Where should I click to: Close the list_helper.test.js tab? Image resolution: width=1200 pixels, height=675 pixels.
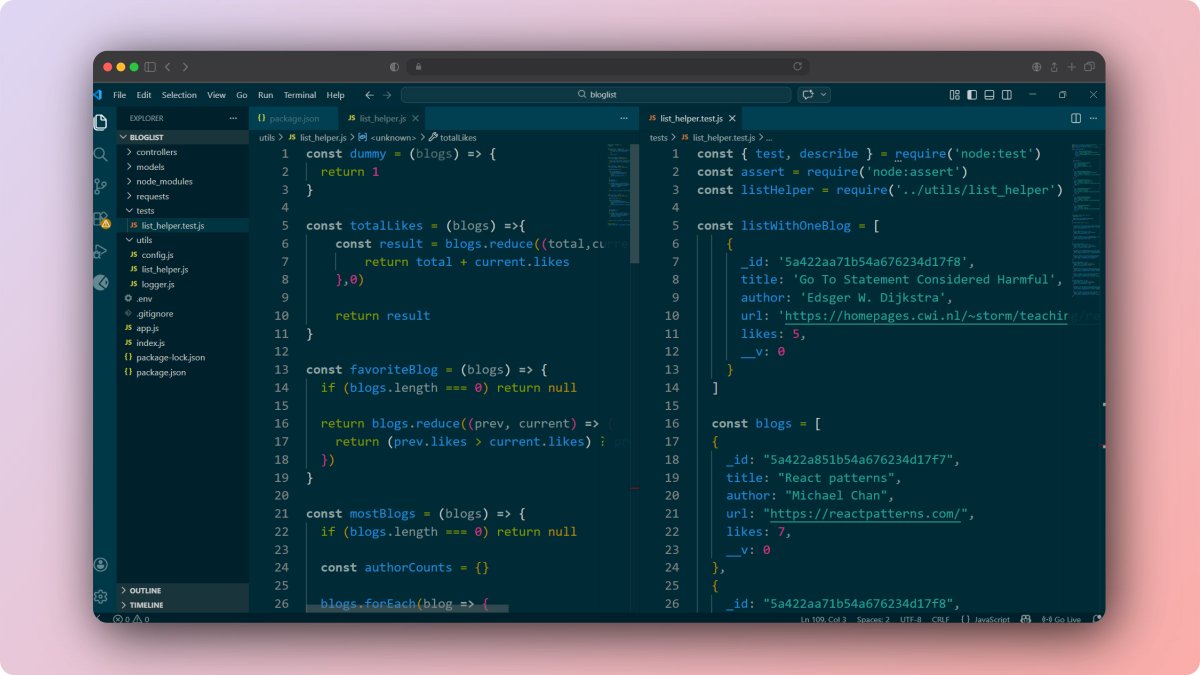point(732,118)
